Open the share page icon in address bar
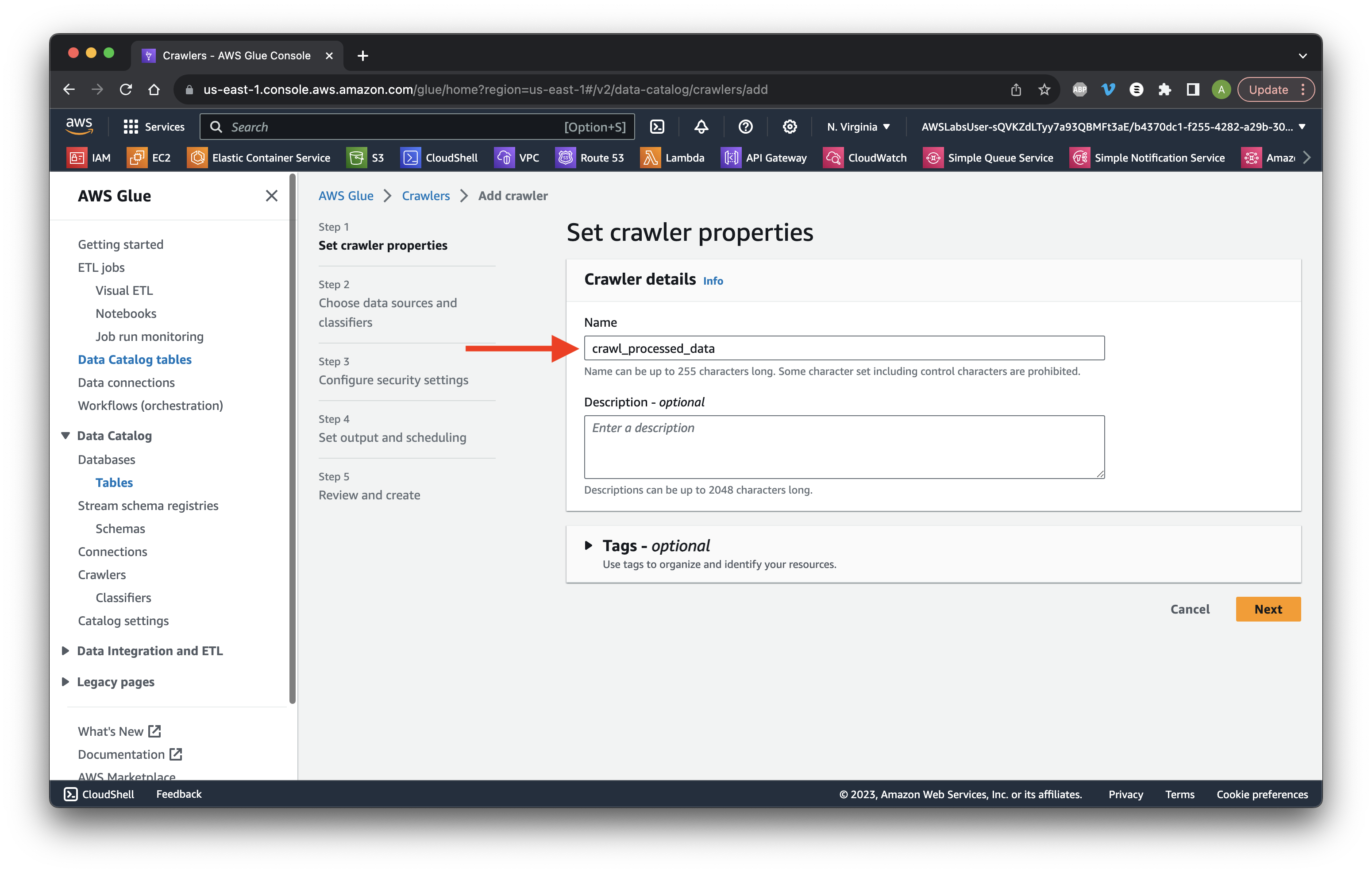Viewport: 1372px width, 873px height. tap(1016, 89)
